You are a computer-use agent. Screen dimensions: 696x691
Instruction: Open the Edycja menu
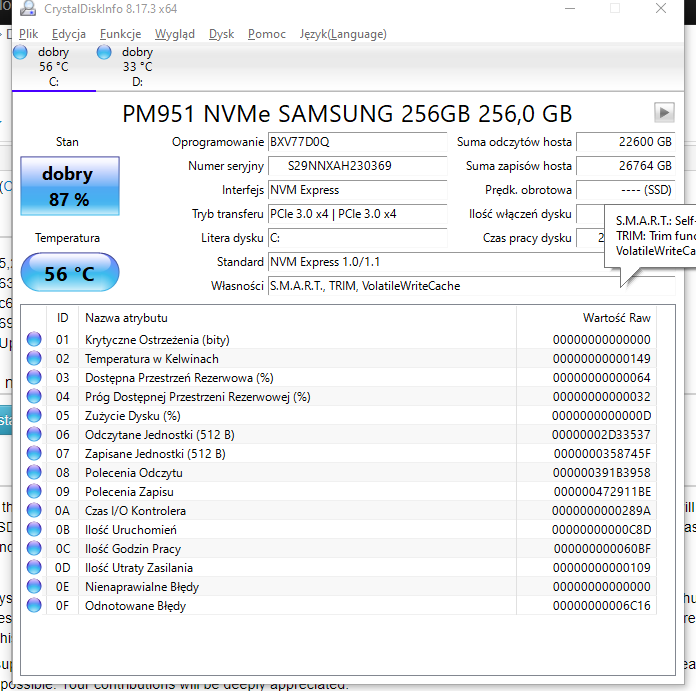pyautogui.click(x=68, y=34)
